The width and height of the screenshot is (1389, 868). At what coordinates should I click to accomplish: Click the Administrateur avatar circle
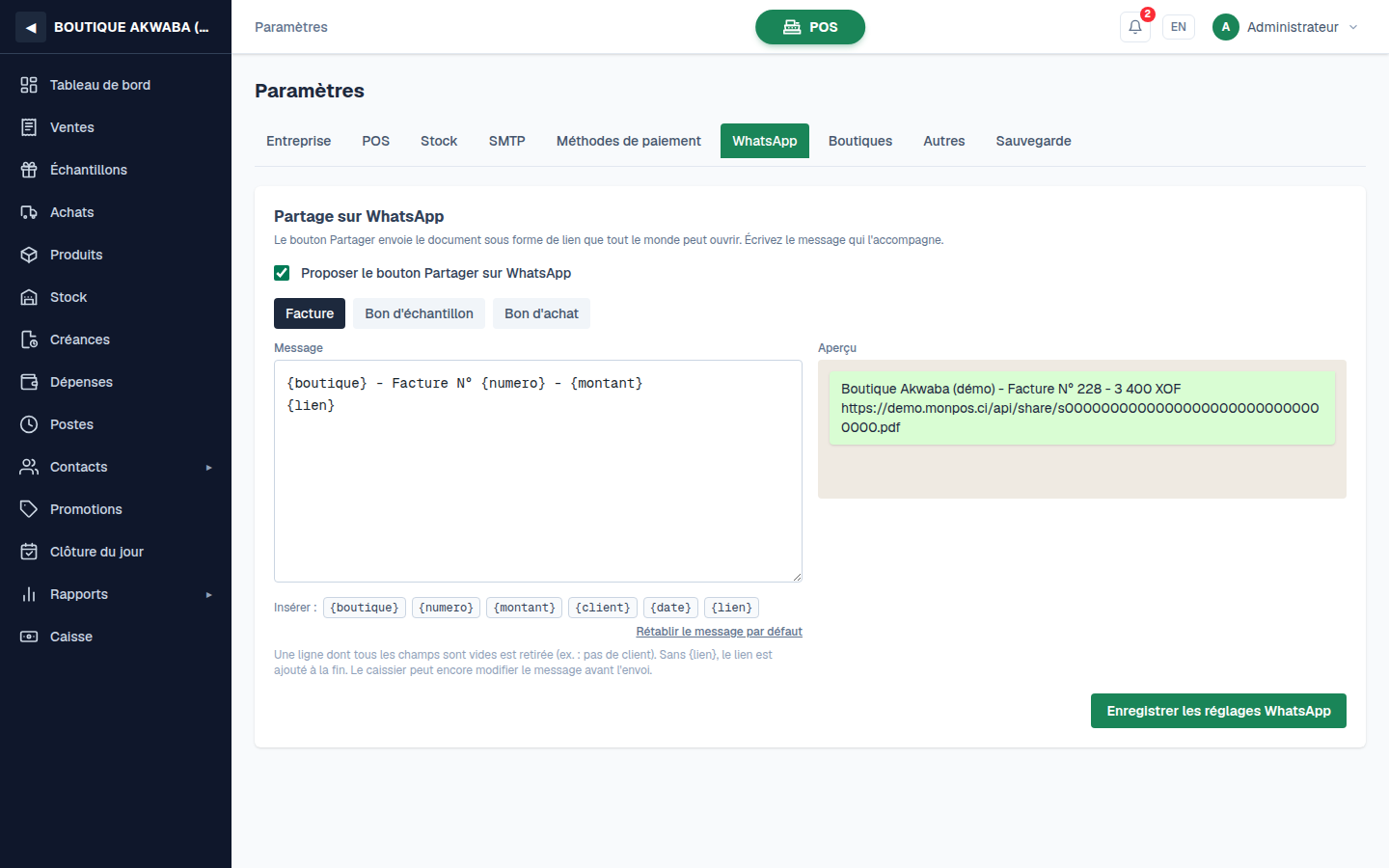(1226, 27)
